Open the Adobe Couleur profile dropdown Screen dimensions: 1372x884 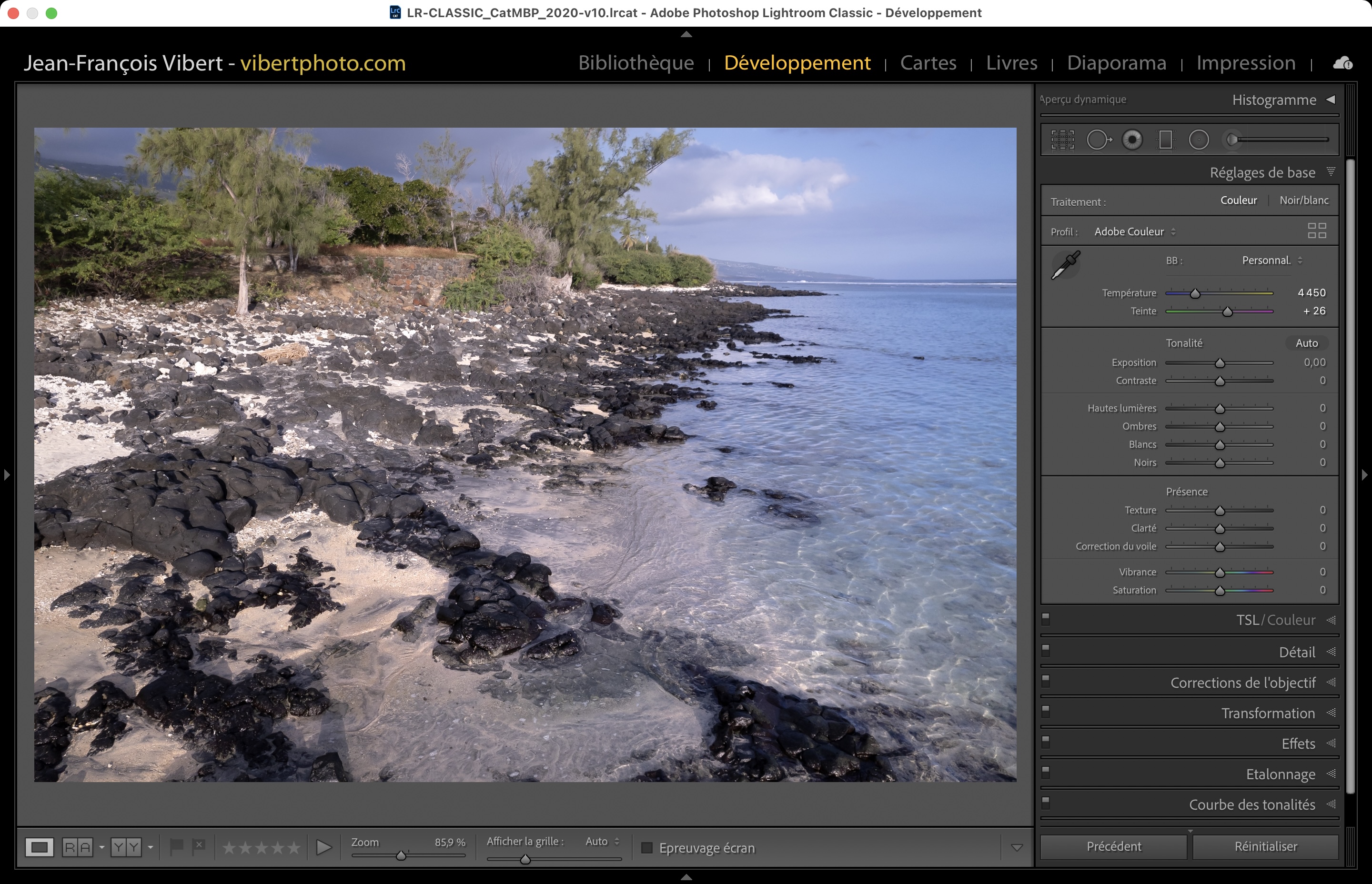click(x=1134, y=232)
